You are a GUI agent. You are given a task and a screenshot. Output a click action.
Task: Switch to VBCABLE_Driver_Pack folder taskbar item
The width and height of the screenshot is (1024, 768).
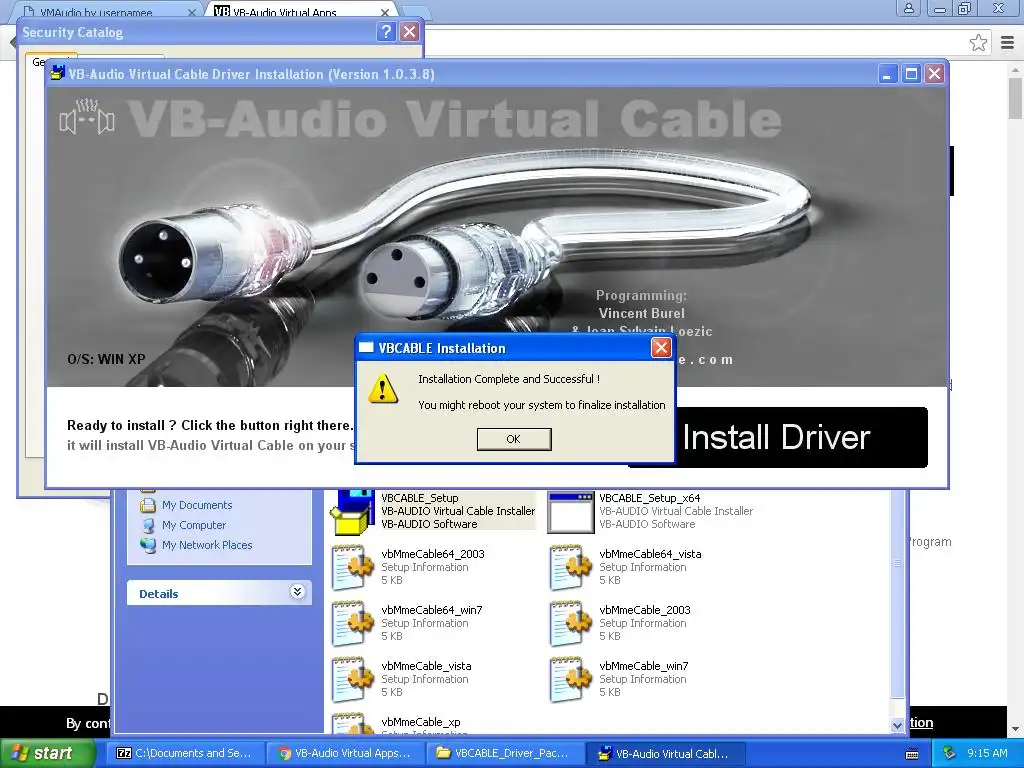pyautogui.click(x=505, y=753)
